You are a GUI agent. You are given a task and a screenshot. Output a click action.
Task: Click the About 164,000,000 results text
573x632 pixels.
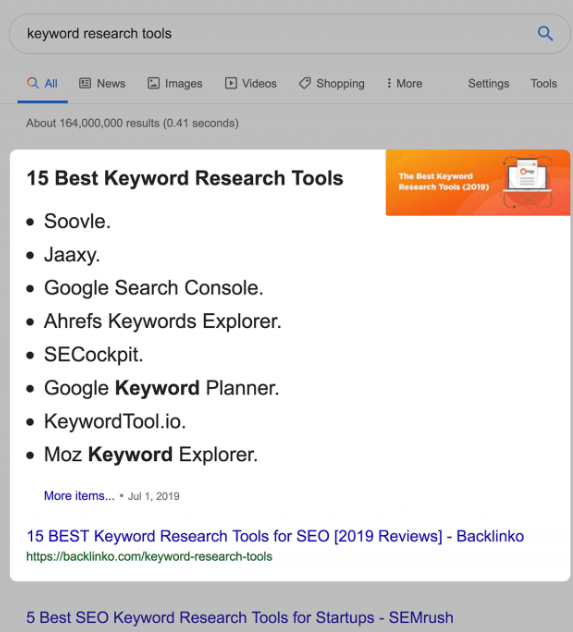[133, 123]
